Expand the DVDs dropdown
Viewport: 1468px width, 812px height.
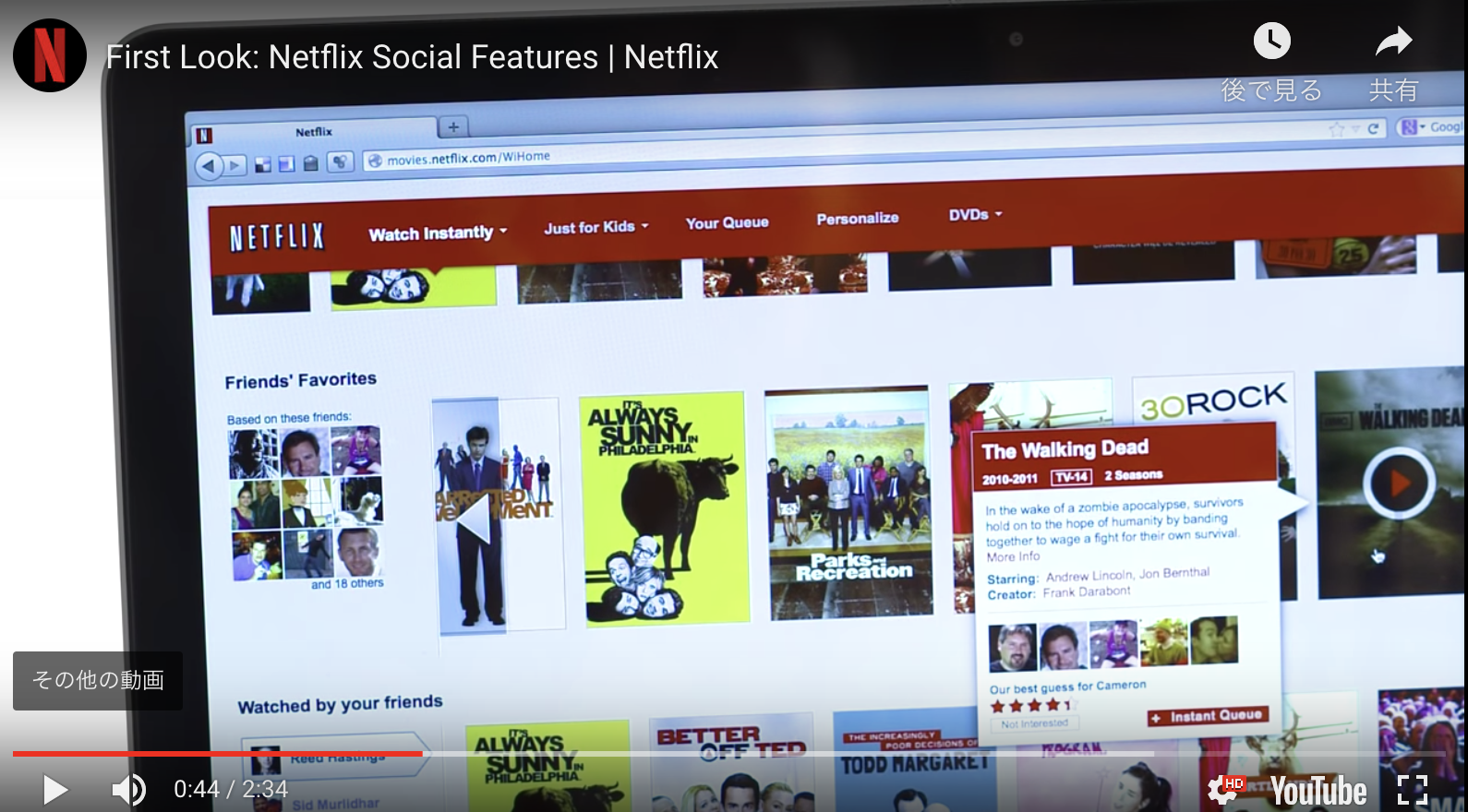[x=975, y=215]
